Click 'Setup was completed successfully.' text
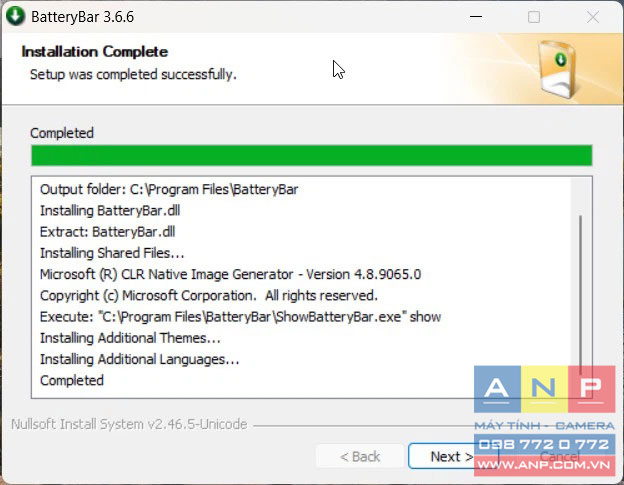624x485 pixels. tap(133, 74)
